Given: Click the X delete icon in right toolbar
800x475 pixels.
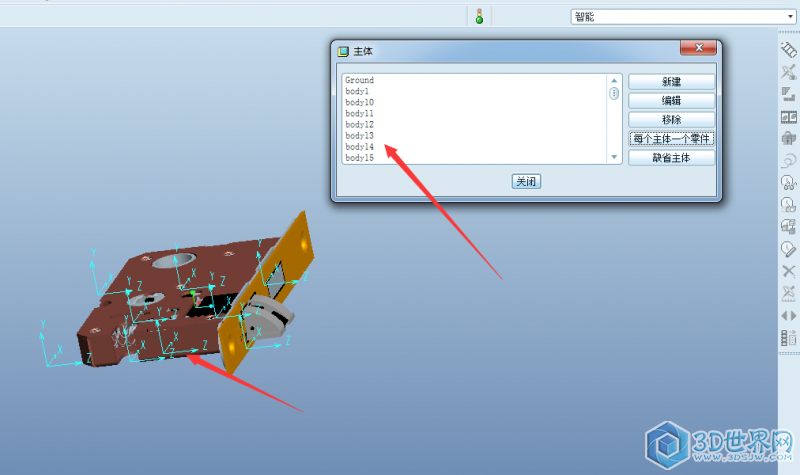Looking at the screenshot, I should [x=788, y=271].
